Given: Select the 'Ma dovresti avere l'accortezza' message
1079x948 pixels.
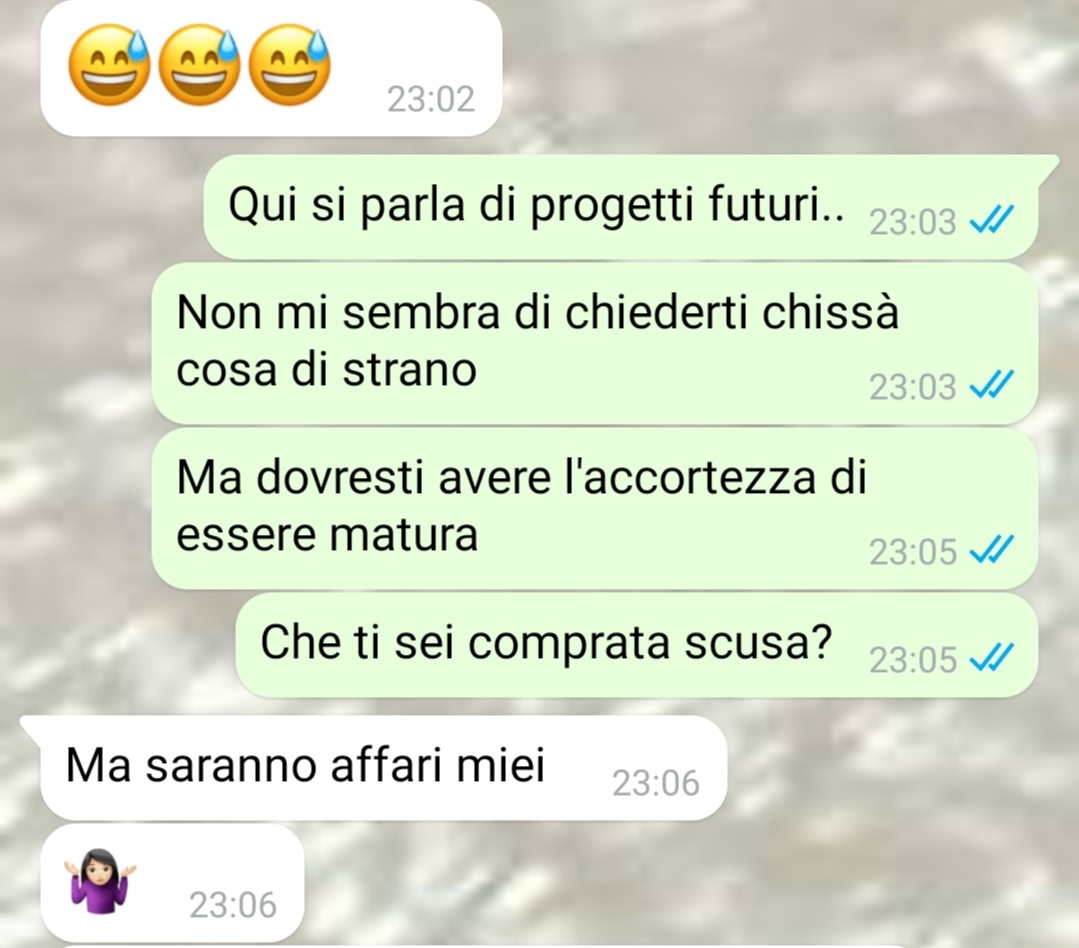Looking at the screenshot, I should [595, 508].
